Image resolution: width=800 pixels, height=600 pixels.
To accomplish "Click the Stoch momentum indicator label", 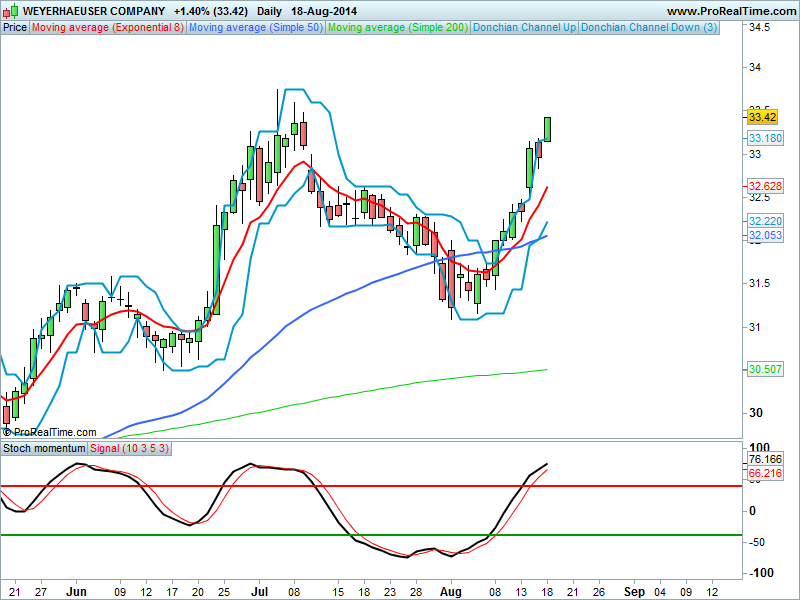I will (44, 448).
